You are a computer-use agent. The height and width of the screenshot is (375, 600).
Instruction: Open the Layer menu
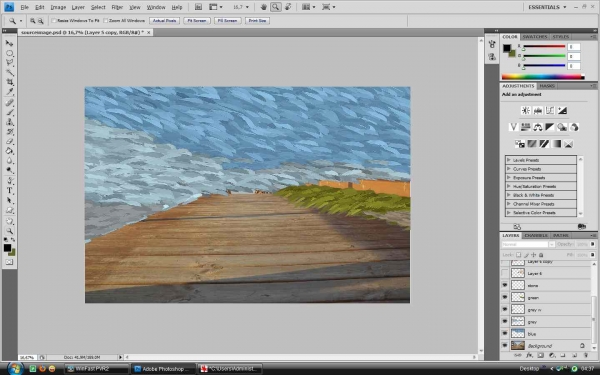coord(78,7)
